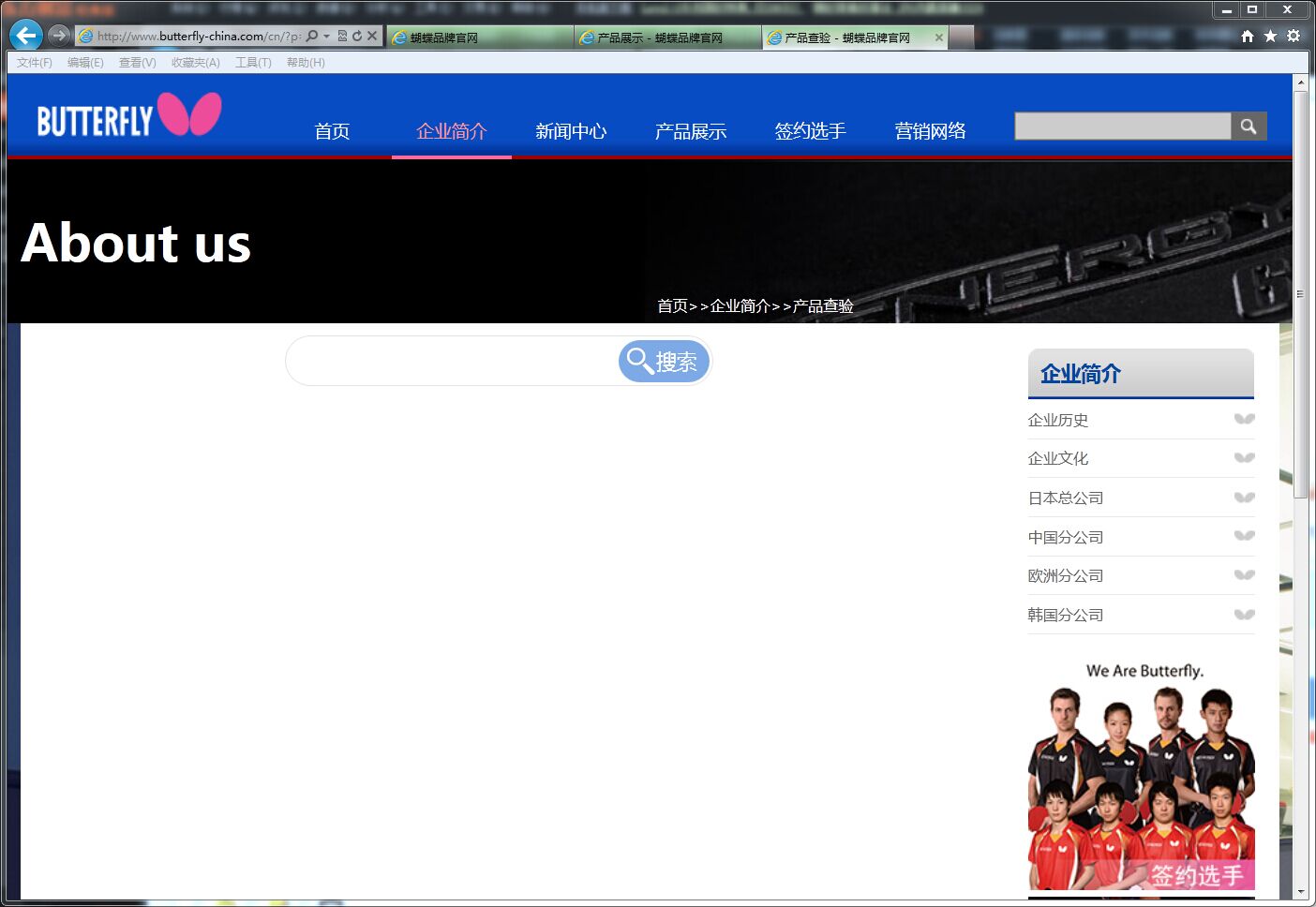This screenshot has width=1316, height=907.
Task: Open 中国分公司 in sidebar
Action: [1066, 537]
